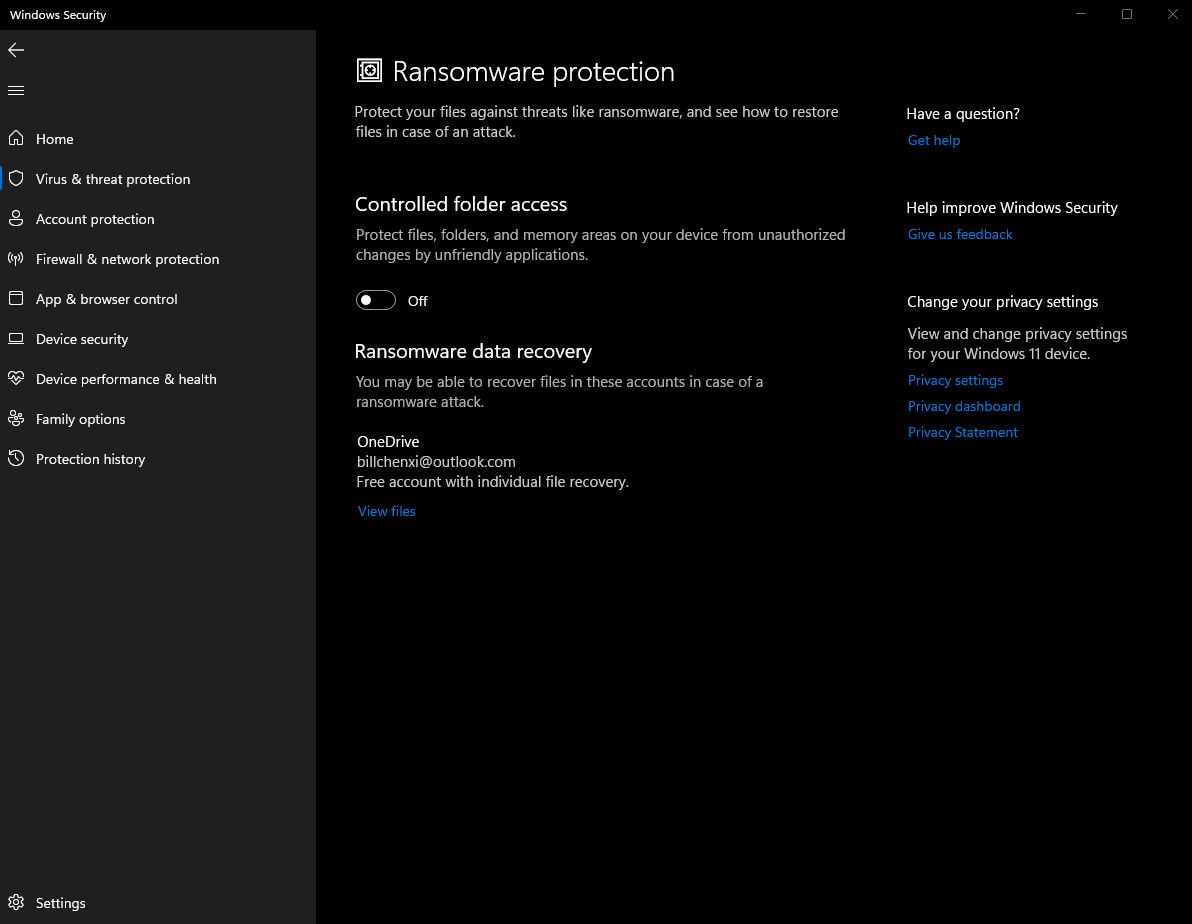
Task: Click the Controlled folder access heading
Action: click(x=461, y=204)
